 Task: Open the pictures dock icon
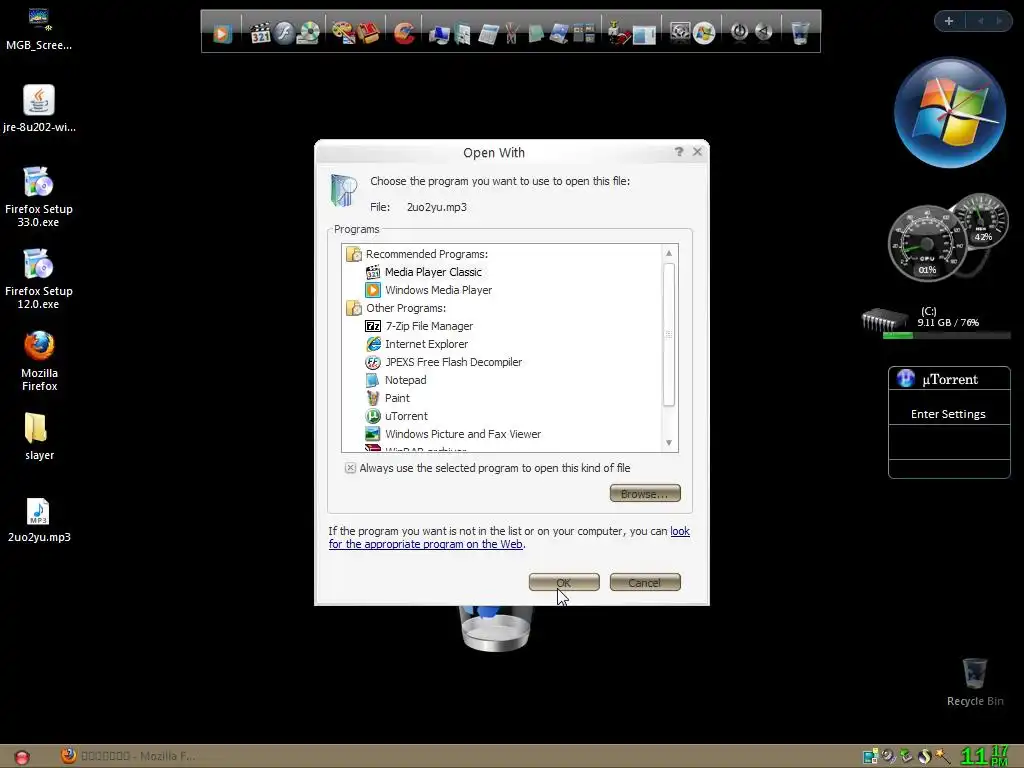tap(559, 33)
